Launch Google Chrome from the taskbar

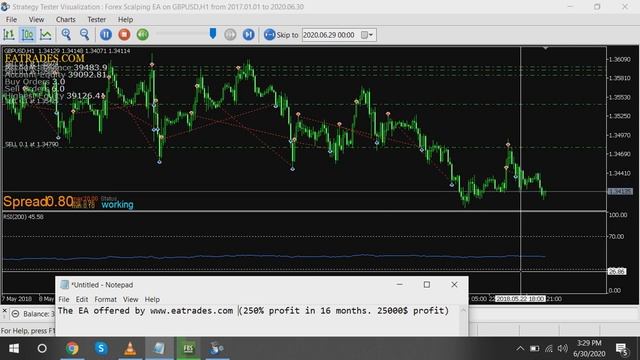coord(72,349)
